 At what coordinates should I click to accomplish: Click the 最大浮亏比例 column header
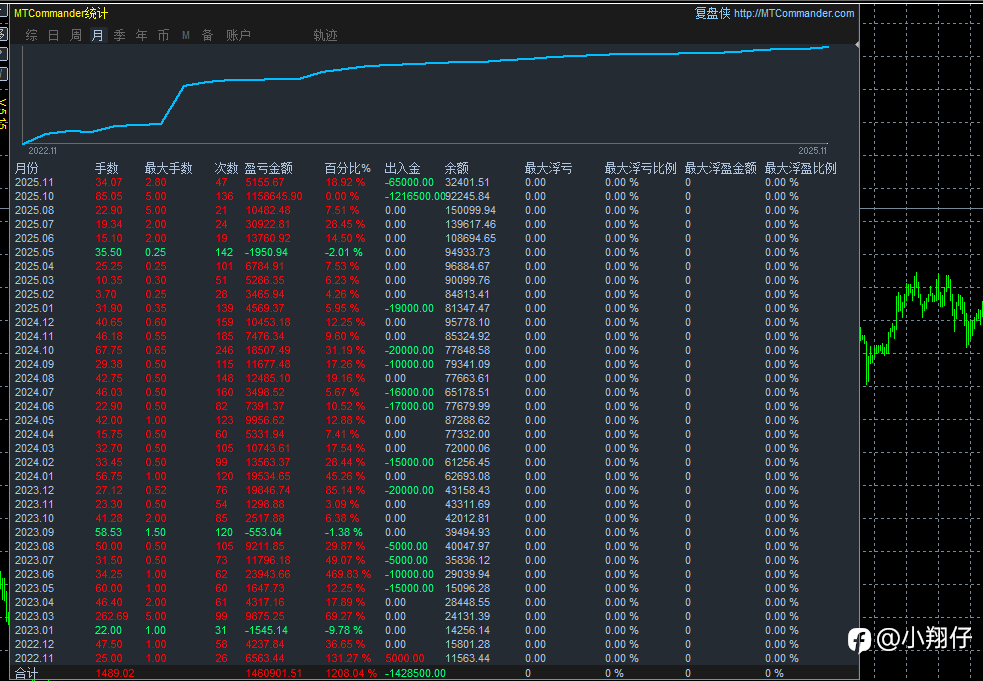point(640,168)
